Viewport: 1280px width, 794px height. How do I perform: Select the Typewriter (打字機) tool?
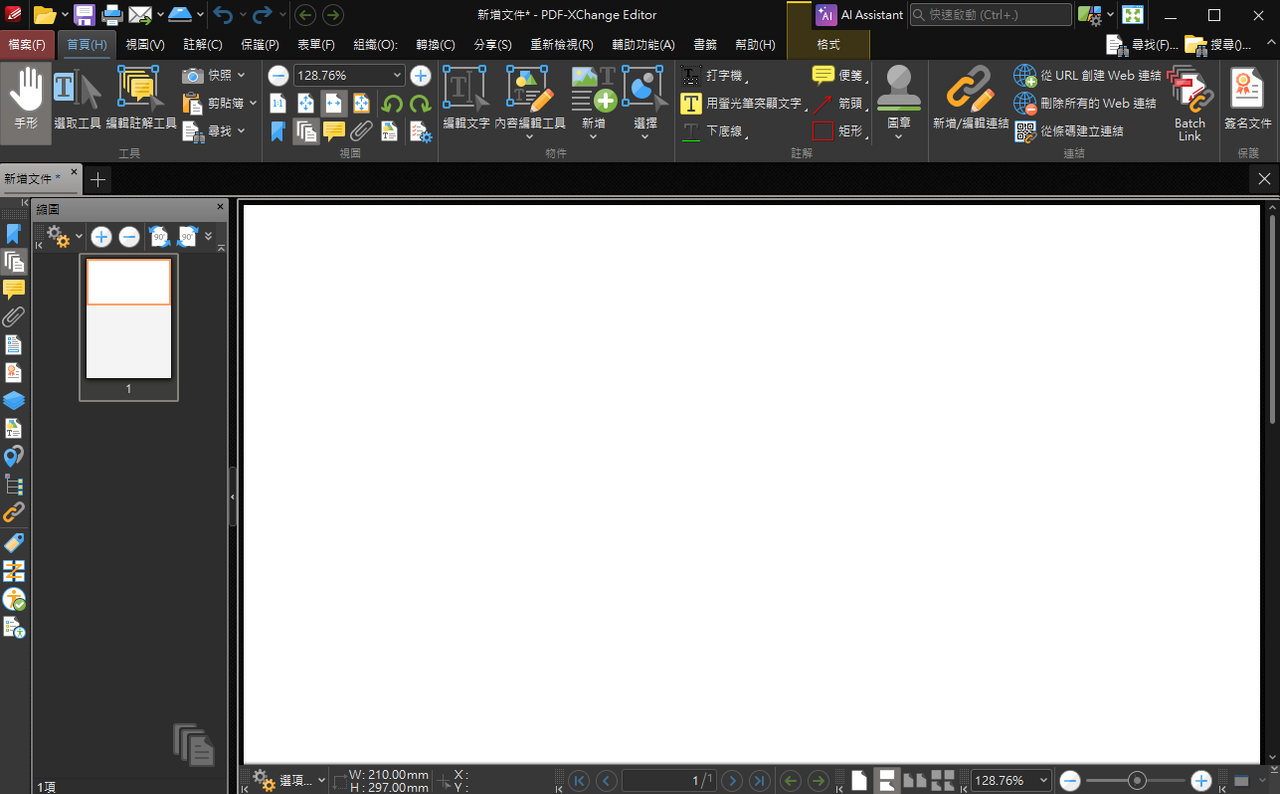click(x=714, y=76)
